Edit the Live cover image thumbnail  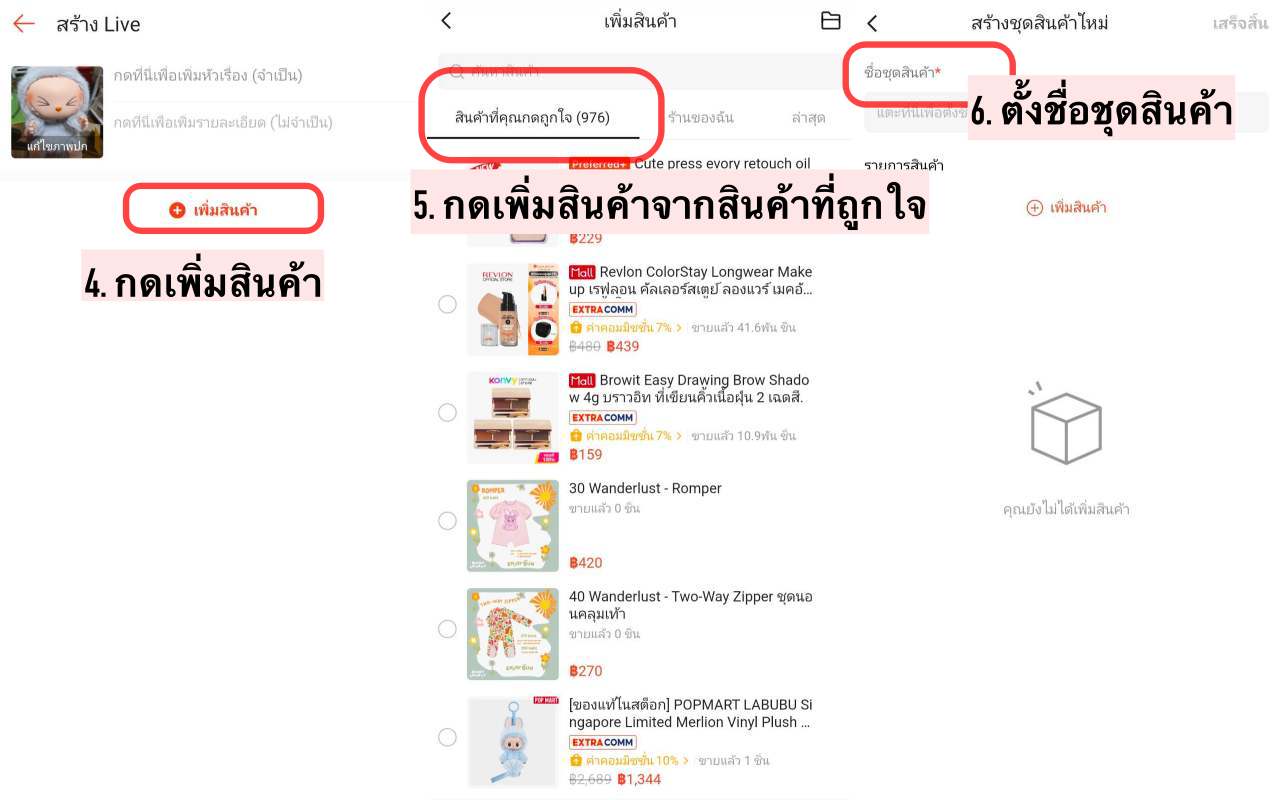point(57,112)
